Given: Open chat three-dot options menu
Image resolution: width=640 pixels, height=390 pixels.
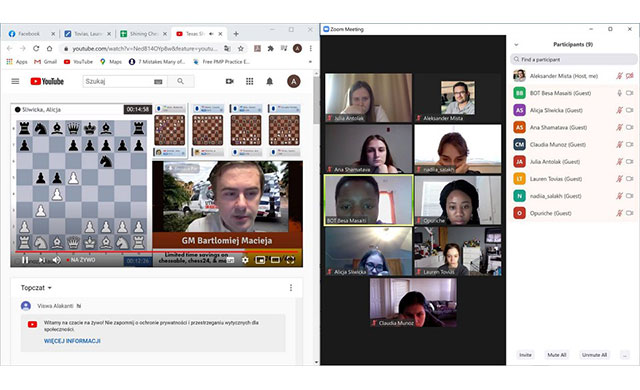Looking at the screenshot, I should coord(291,288).
